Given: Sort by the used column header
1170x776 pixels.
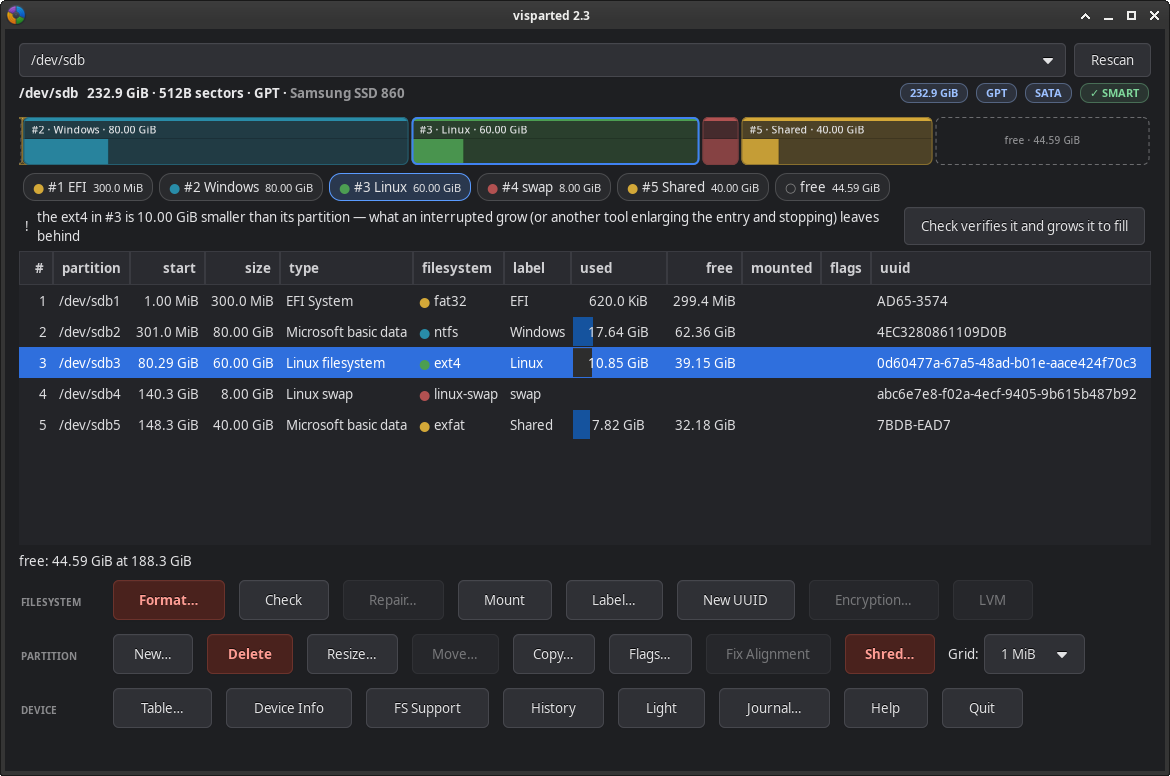Looking at the screenshot, I should pyautogui.click(x=619, y=268).
